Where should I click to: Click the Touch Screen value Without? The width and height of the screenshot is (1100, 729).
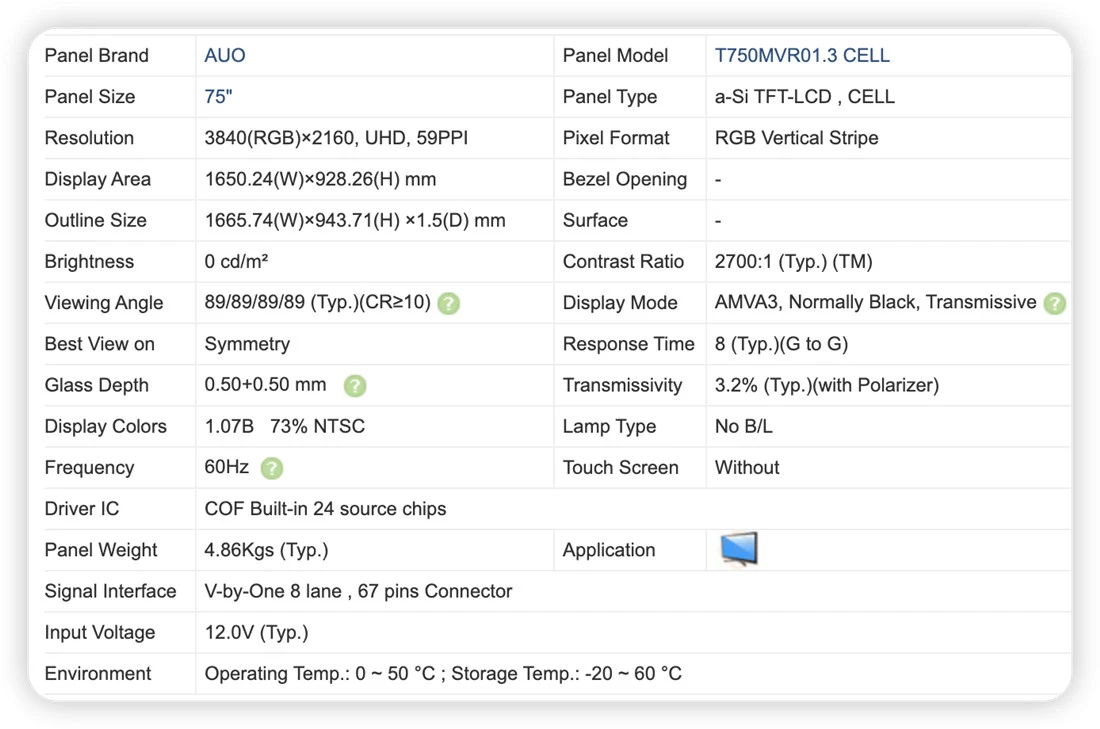coord(746,468)
